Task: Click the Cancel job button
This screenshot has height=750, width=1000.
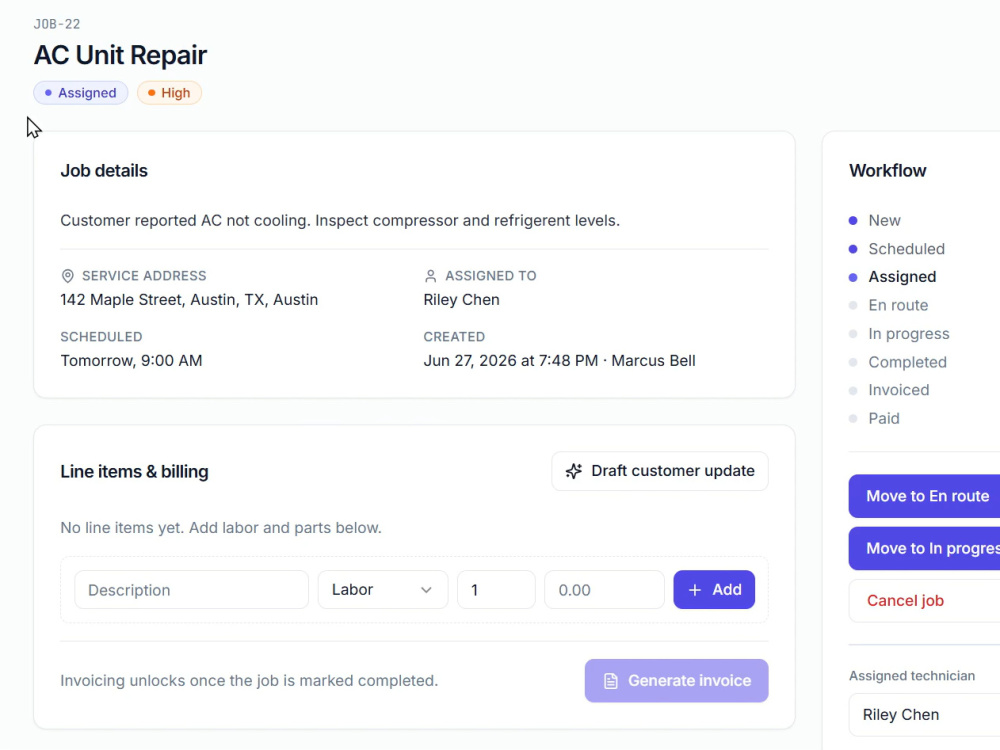Action: pyautogui.click(x=924, y=601)
